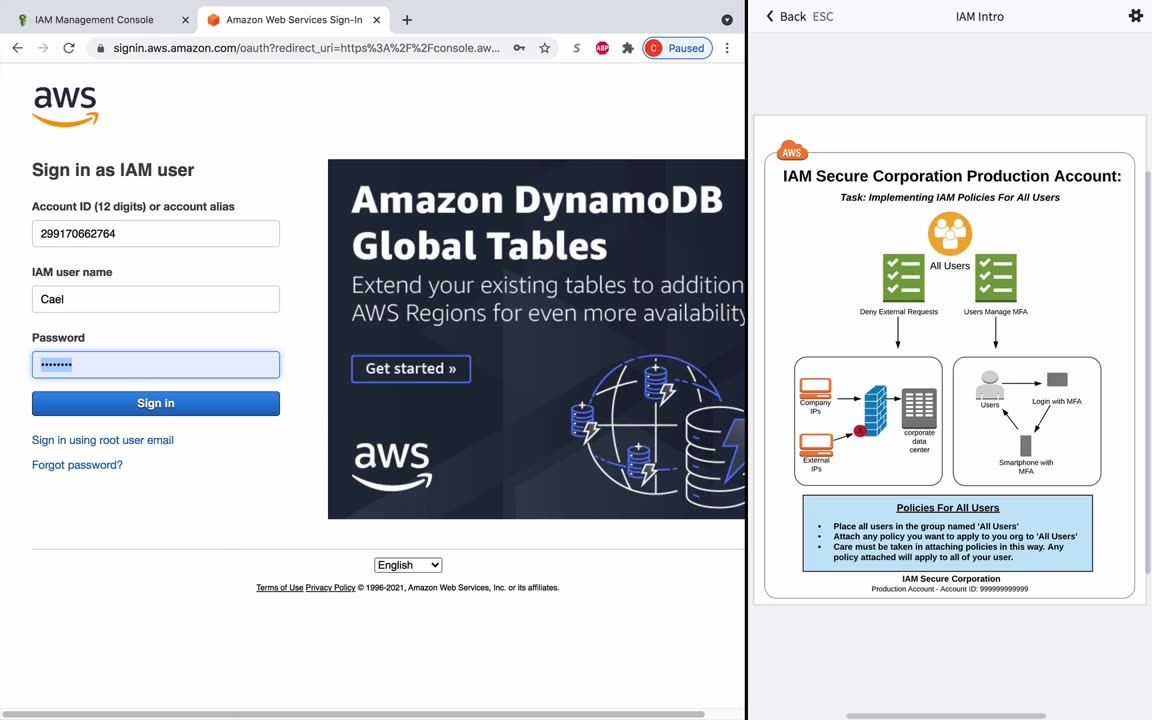Viewport: 1152px width, 720px height.
Task: Click the Smartphone with MFA icon
Action: pos(1026,445)
